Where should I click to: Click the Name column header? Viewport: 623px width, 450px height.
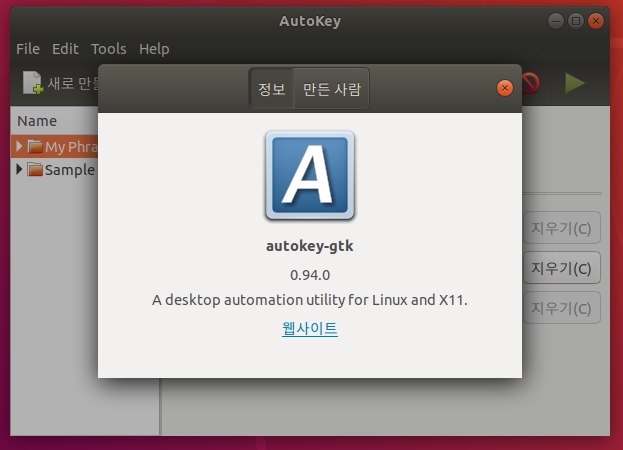pyautogui.click(x=37, y=121)
